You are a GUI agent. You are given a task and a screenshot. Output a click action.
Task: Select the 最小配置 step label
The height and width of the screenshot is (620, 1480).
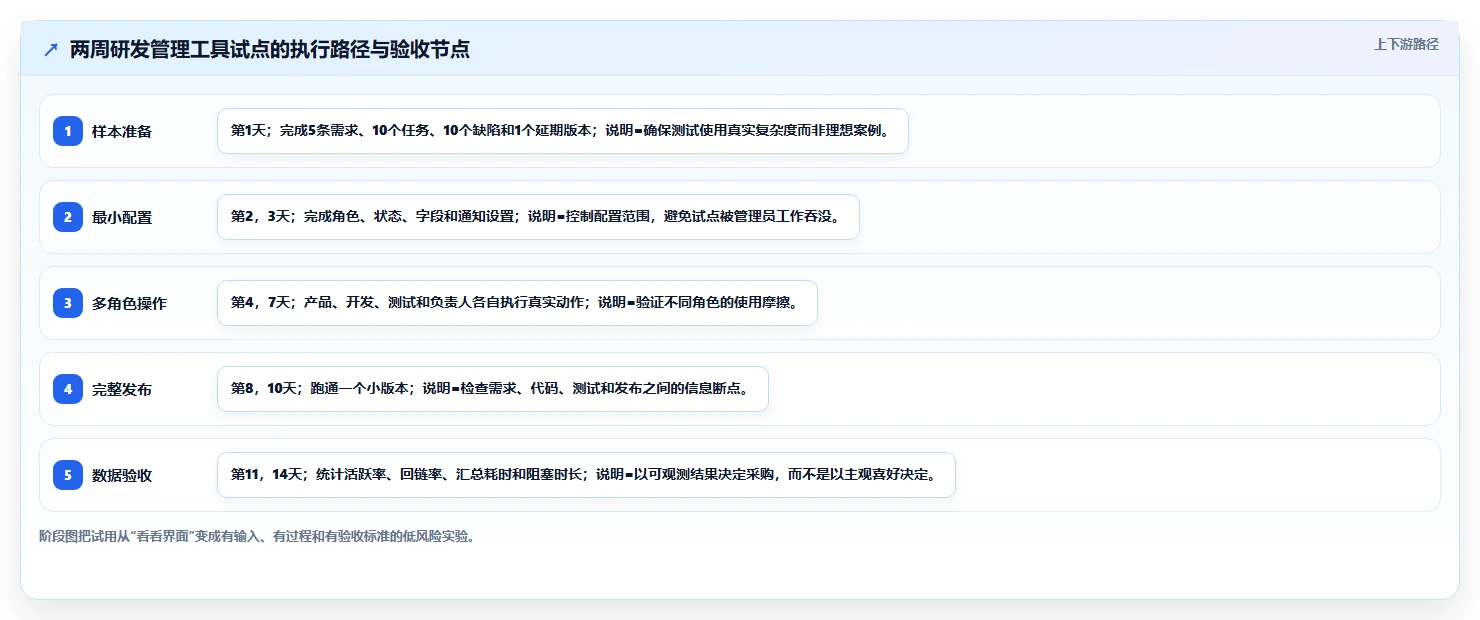(x=122, y=217)
